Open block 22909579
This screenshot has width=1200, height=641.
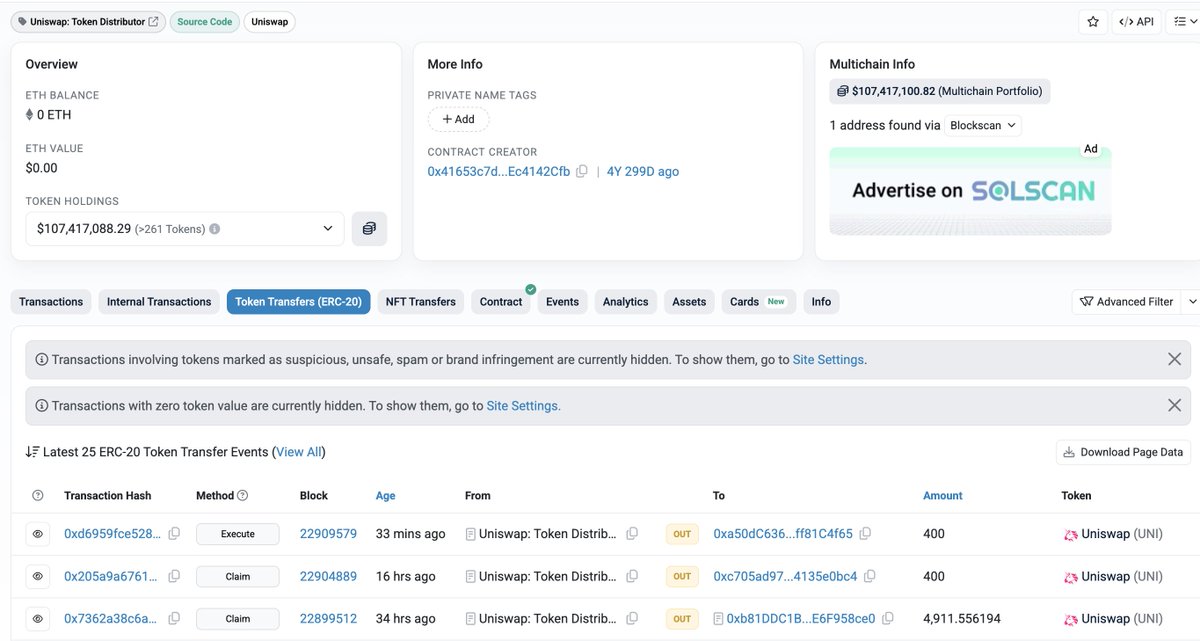328,534
